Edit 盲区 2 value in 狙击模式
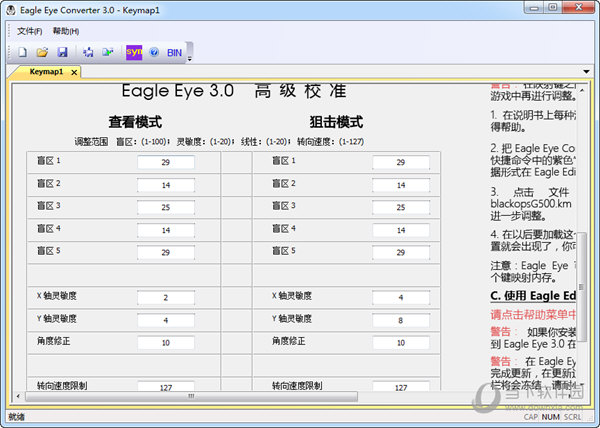600x428 pixels. click(401, 185)
